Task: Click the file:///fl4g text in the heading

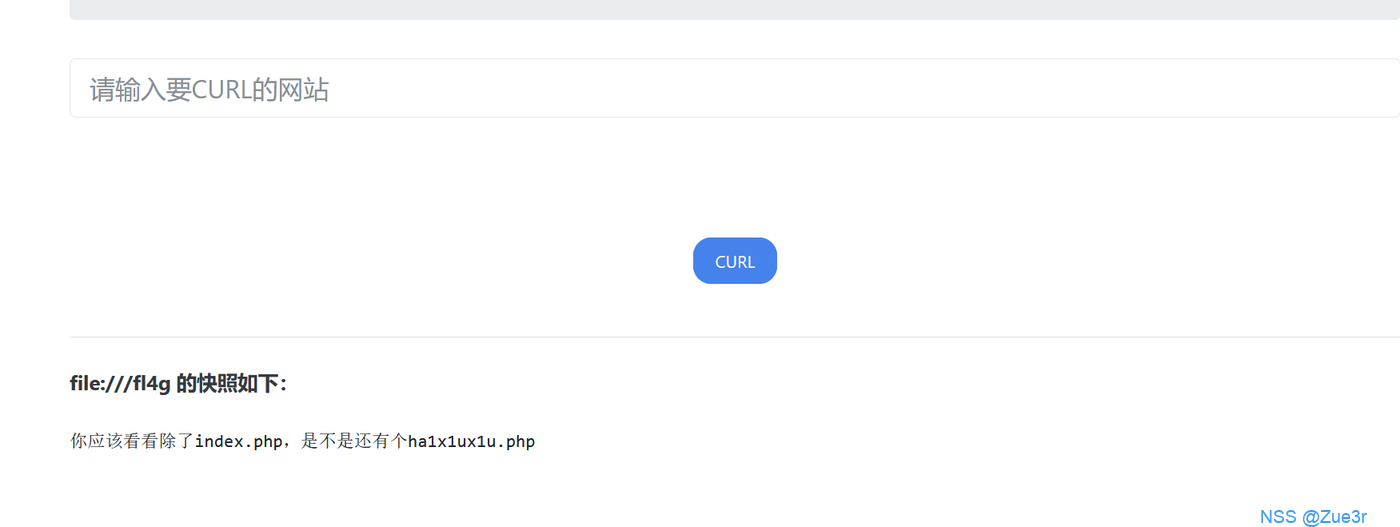Action: [x=120, y=384]
